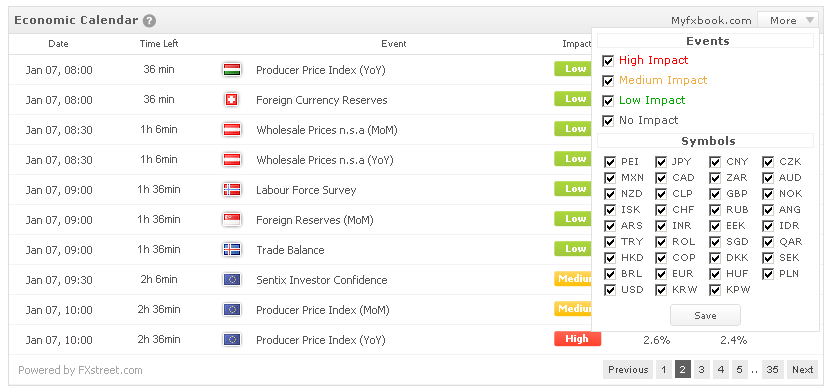Viewport: 829px width, 387px height.
Task: Save the filter settings
Action: pos(705,315)
